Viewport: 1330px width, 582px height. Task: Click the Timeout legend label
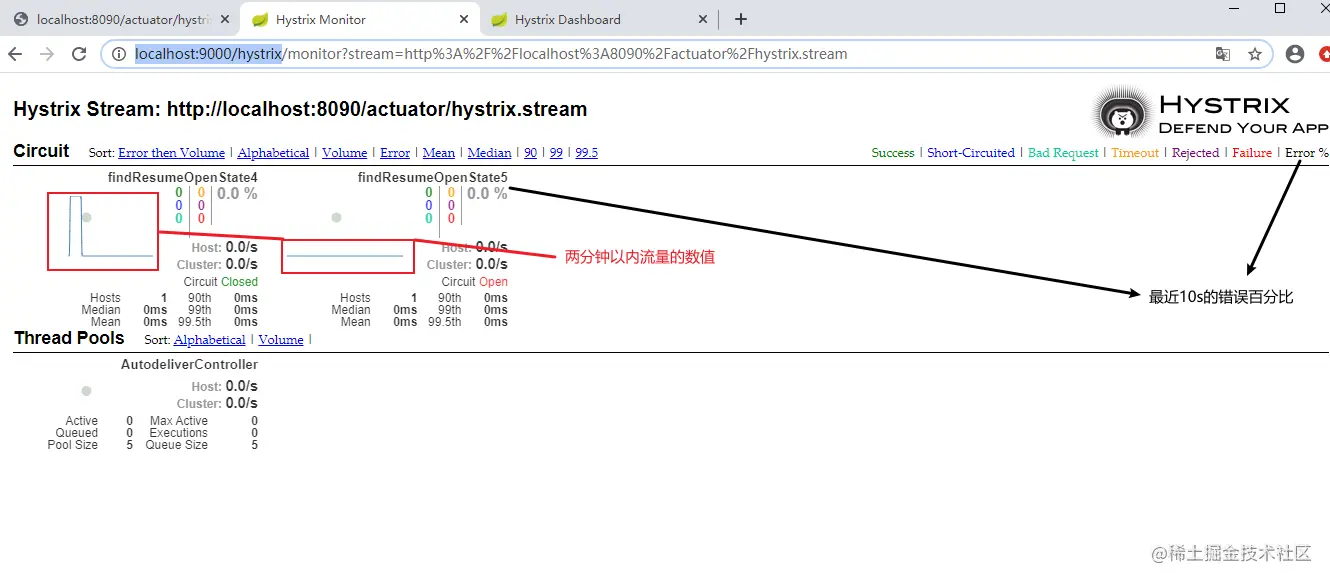(x=1135, y=153)
